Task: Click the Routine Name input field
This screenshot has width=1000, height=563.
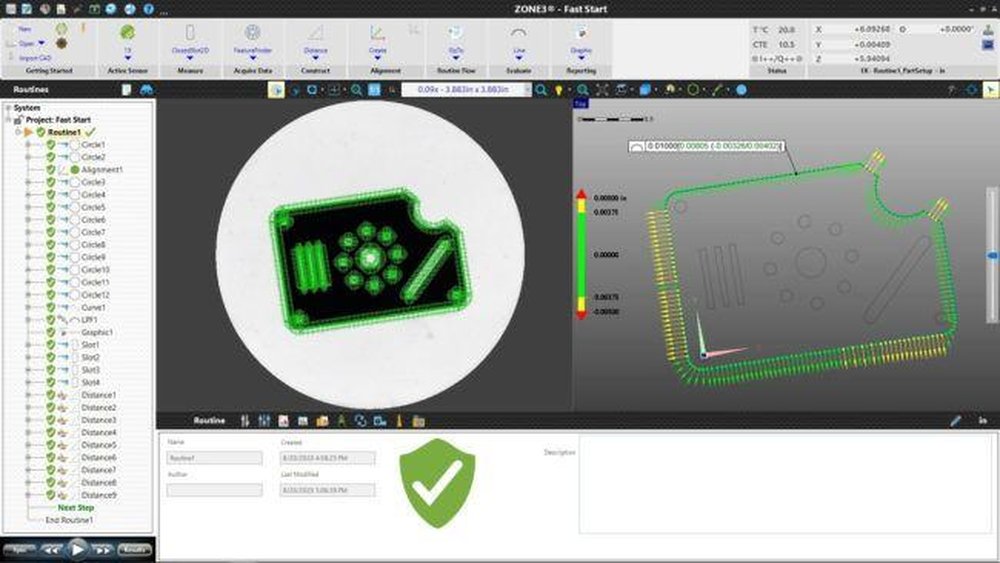Action: pyautogui.click(x=214, y=458)
